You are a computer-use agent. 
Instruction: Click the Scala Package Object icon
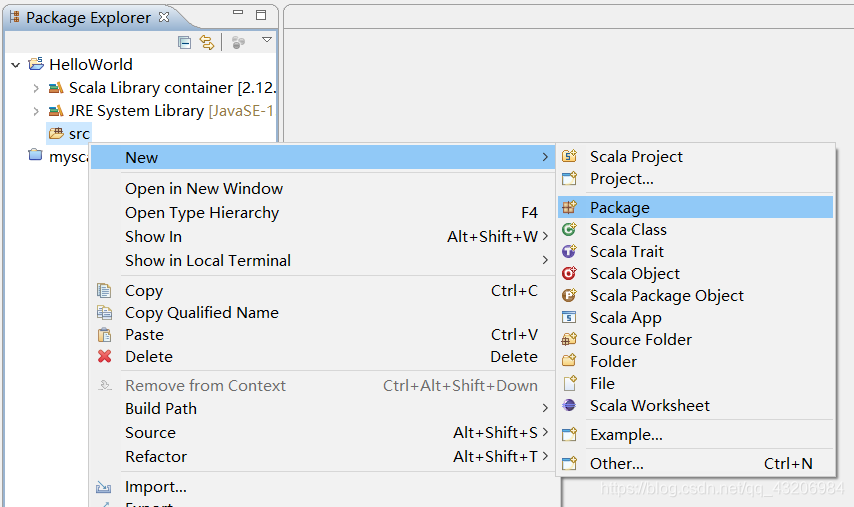click(x=569, y=295)
